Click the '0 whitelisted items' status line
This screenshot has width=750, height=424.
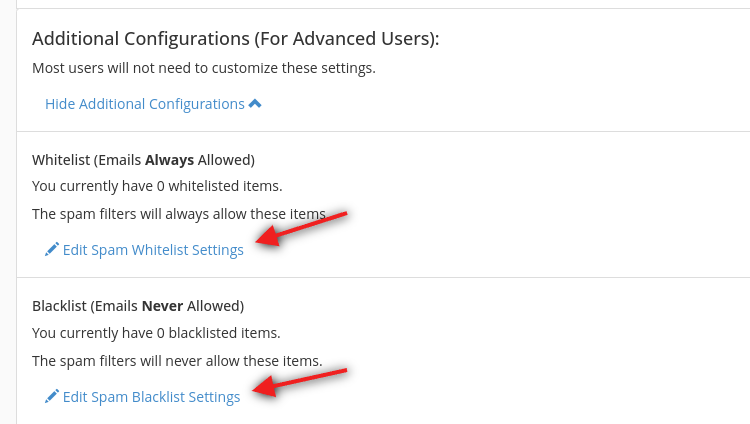[x=157, y=186]
